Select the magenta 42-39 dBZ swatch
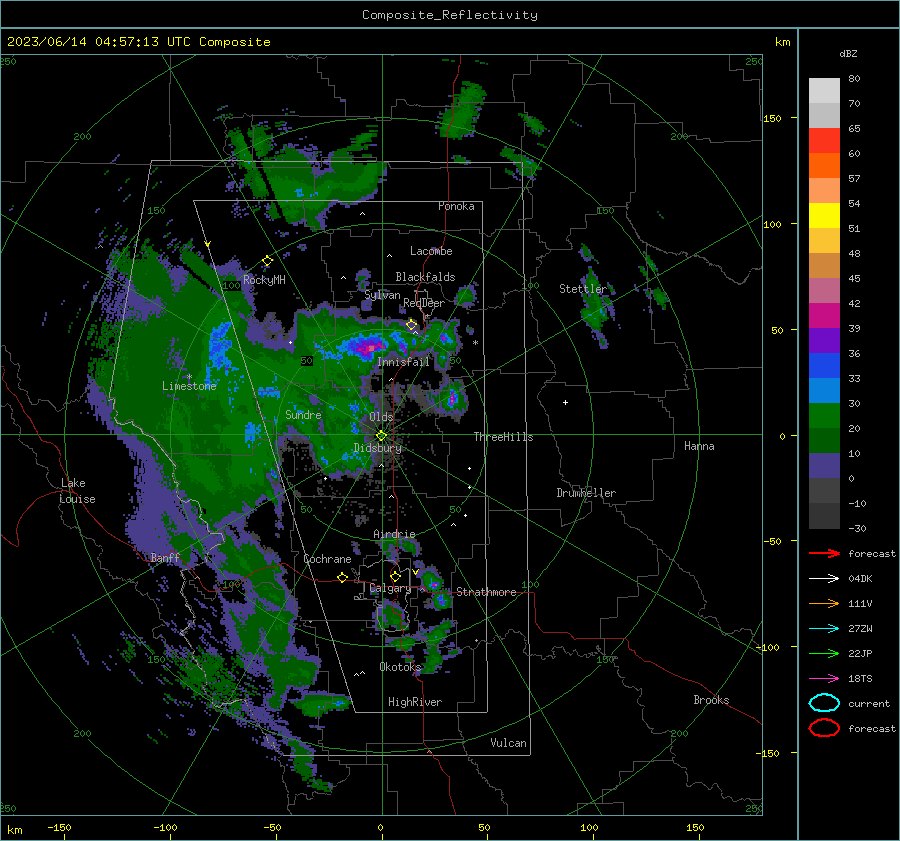Viewport: 900px width, 841px height. tap(824, 315)
